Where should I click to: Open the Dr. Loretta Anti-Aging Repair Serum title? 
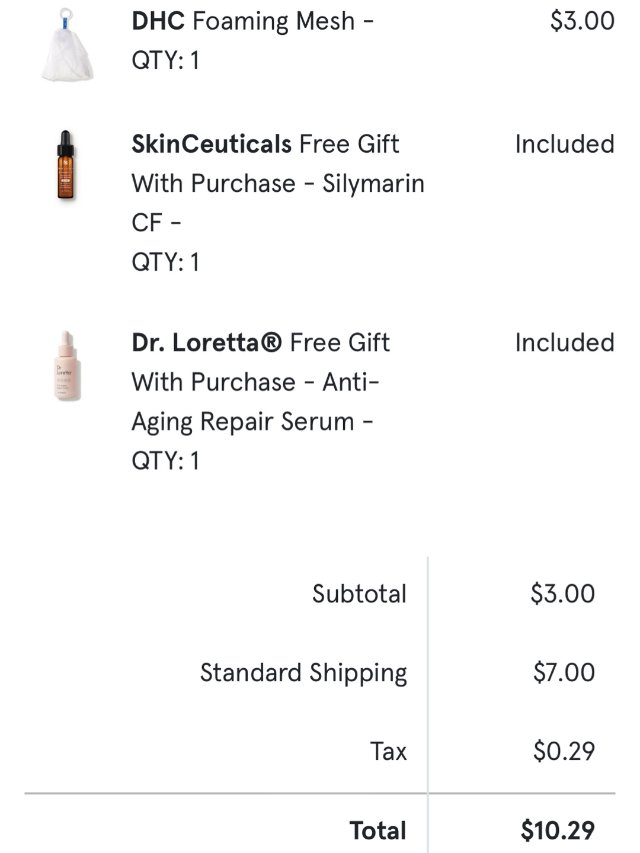pyautogui.click(x=260, y=382)
